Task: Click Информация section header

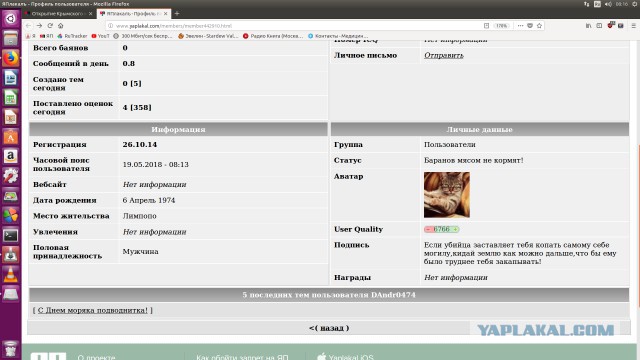Action: [x=178, y=129]
